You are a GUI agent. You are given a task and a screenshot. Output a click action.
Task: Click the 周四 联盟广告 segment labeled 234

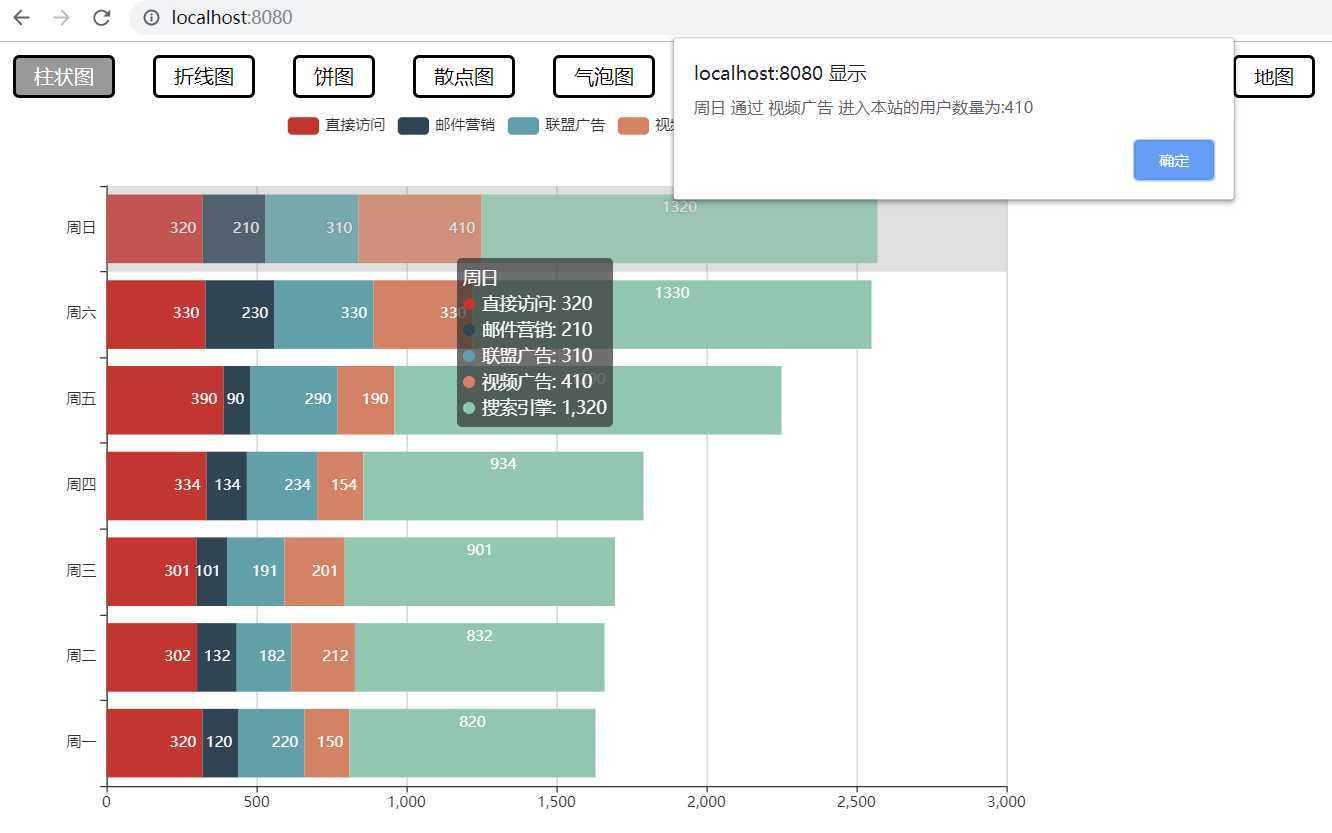pyautogui.click(x=282, y=486)
